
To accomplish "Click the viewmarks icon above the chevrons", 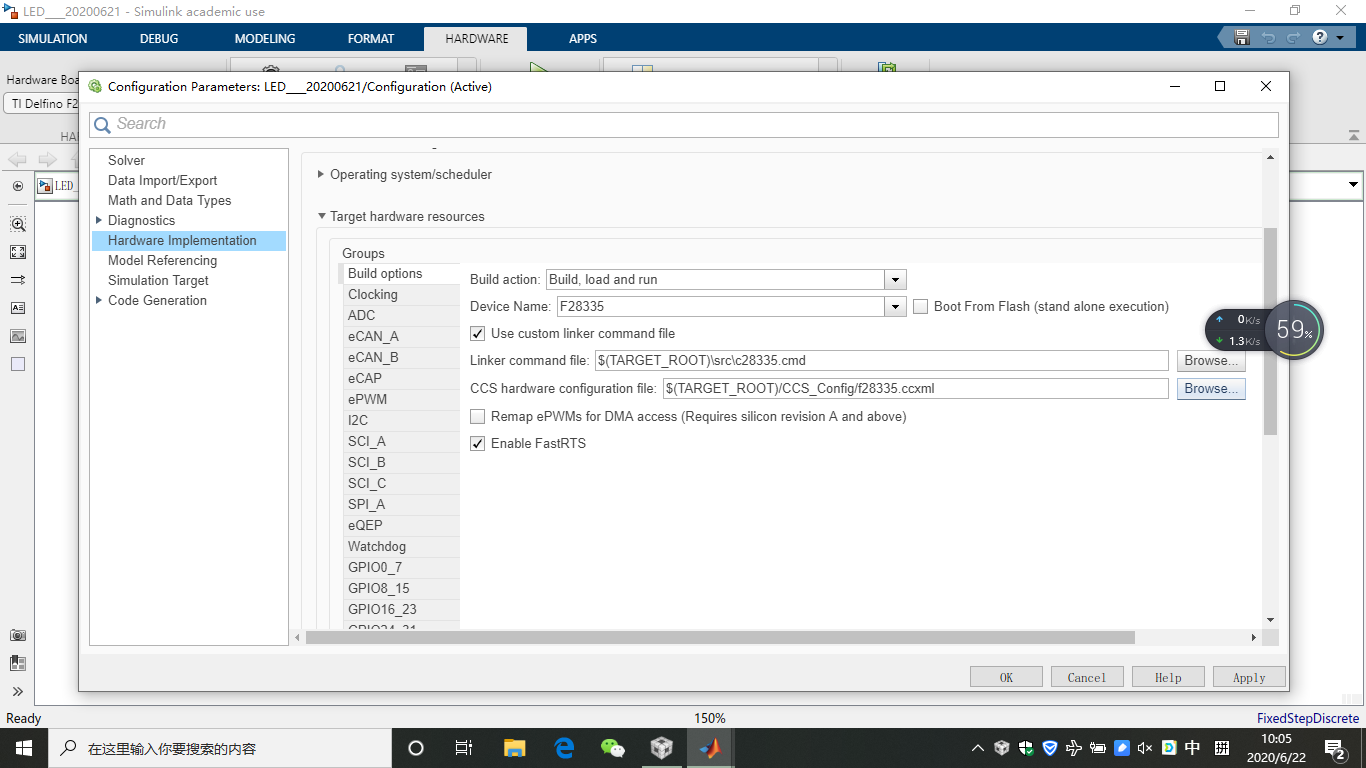I will point(18,663).
